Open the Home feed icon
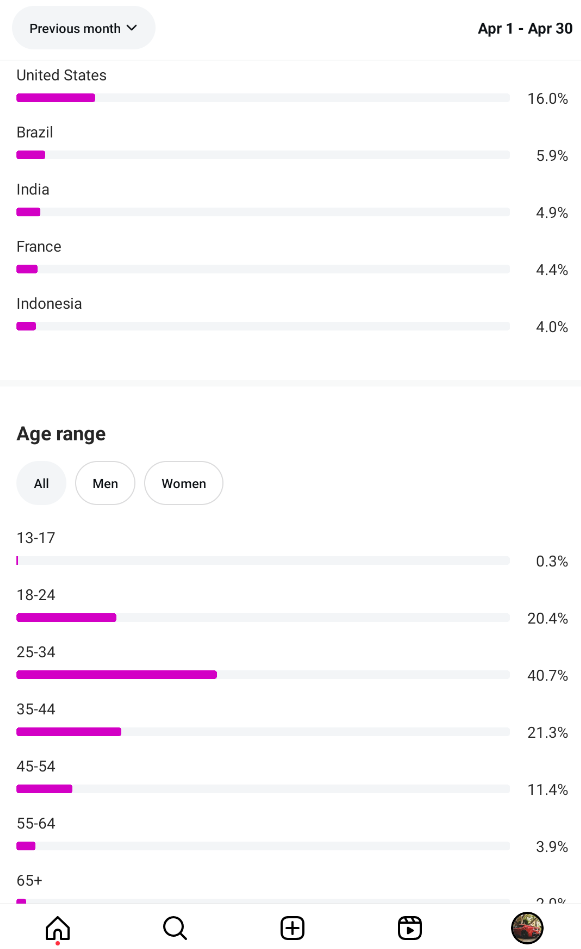Image resolution: width=581 pixels, height=949 pixels. pyautogui.click(x=58, y=928)
